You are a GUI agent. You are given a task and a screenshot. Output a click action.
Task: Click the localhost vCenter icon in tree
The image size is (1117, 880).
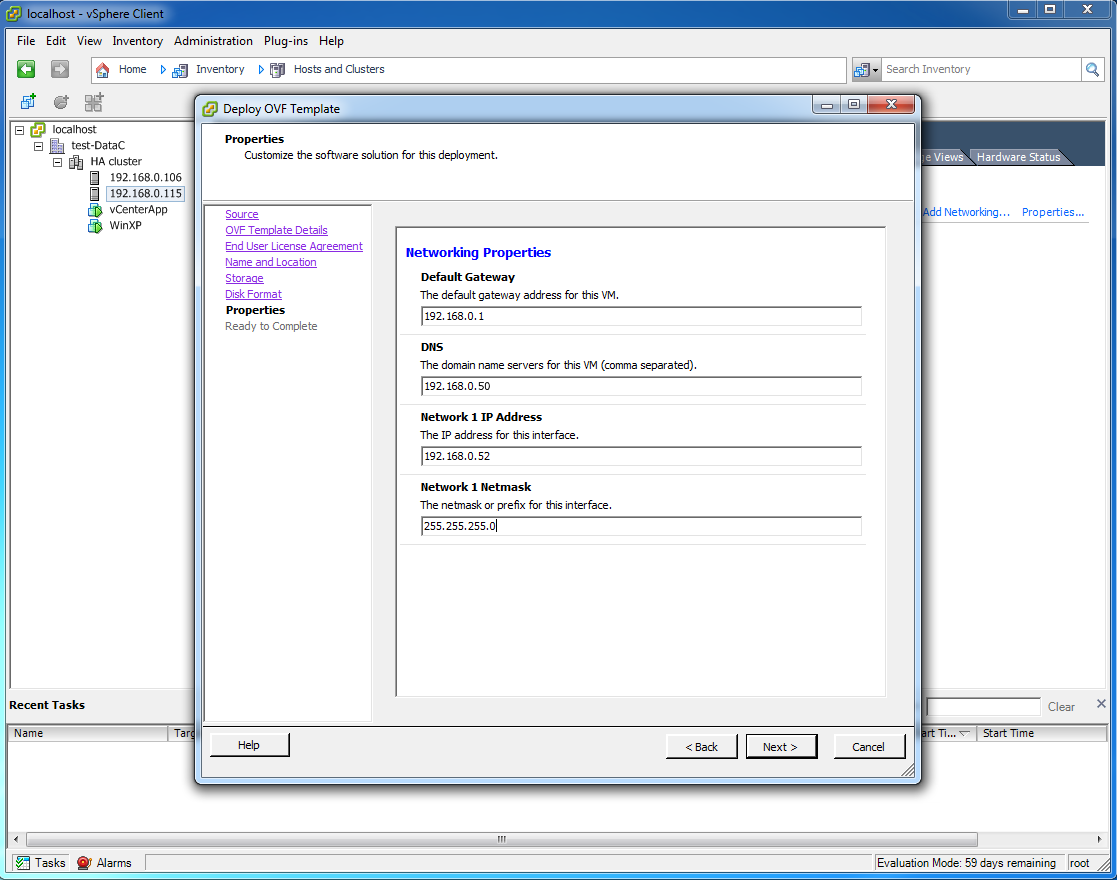click(x=38, y=130)
